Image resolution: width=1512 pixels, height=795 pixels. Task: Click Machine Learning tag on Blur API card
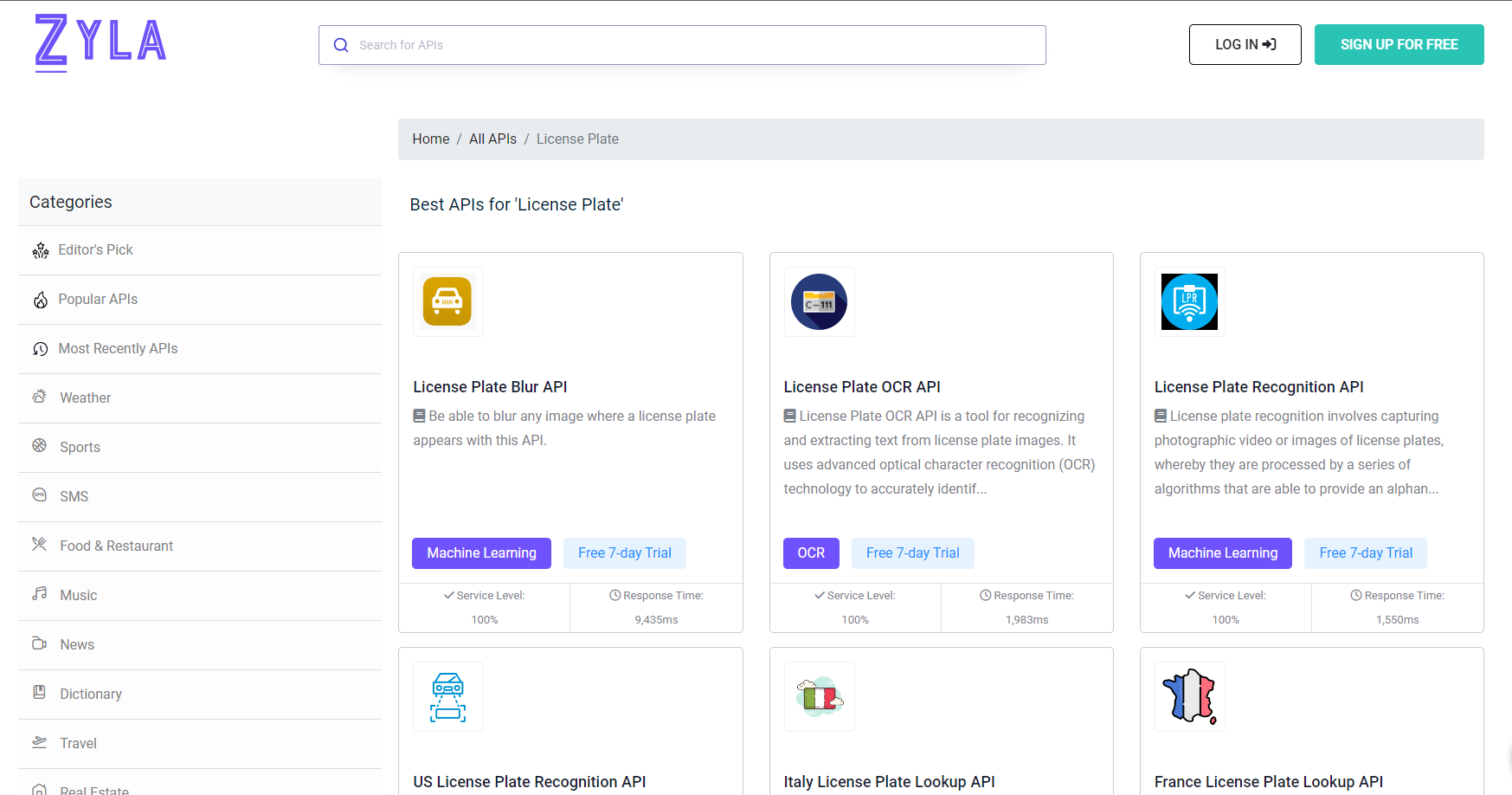point(481,553)
